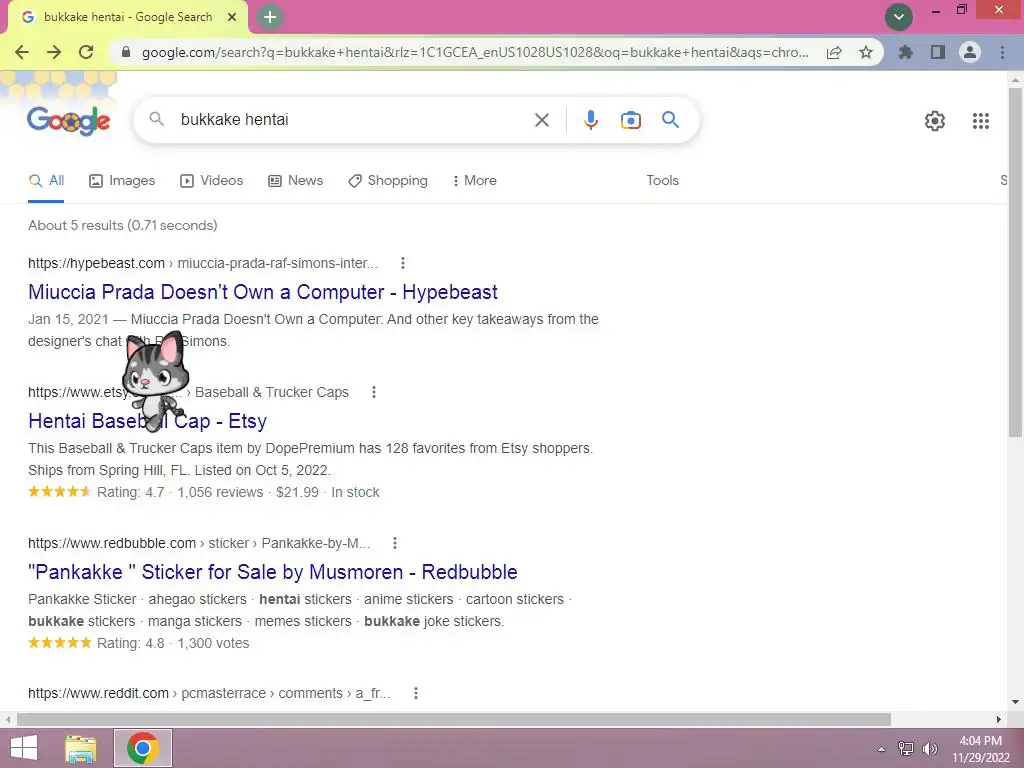Image resolution: width=1024 pixels, height=768 pixels.
Task: Share this page using the share icon
Action: pyautogui.click(x=834, y=52)
